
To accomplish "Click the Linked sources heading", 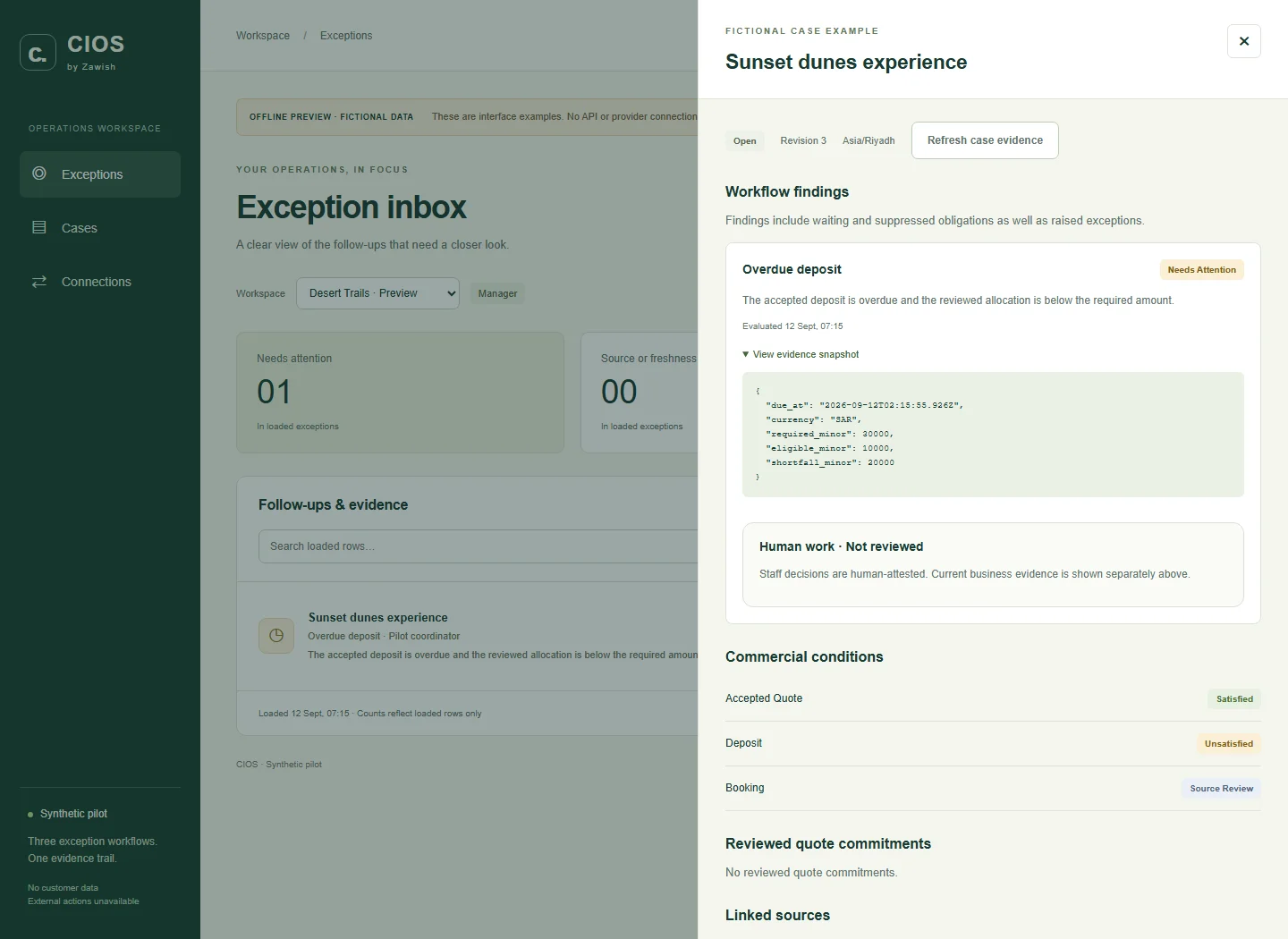I will coord(777,915).
